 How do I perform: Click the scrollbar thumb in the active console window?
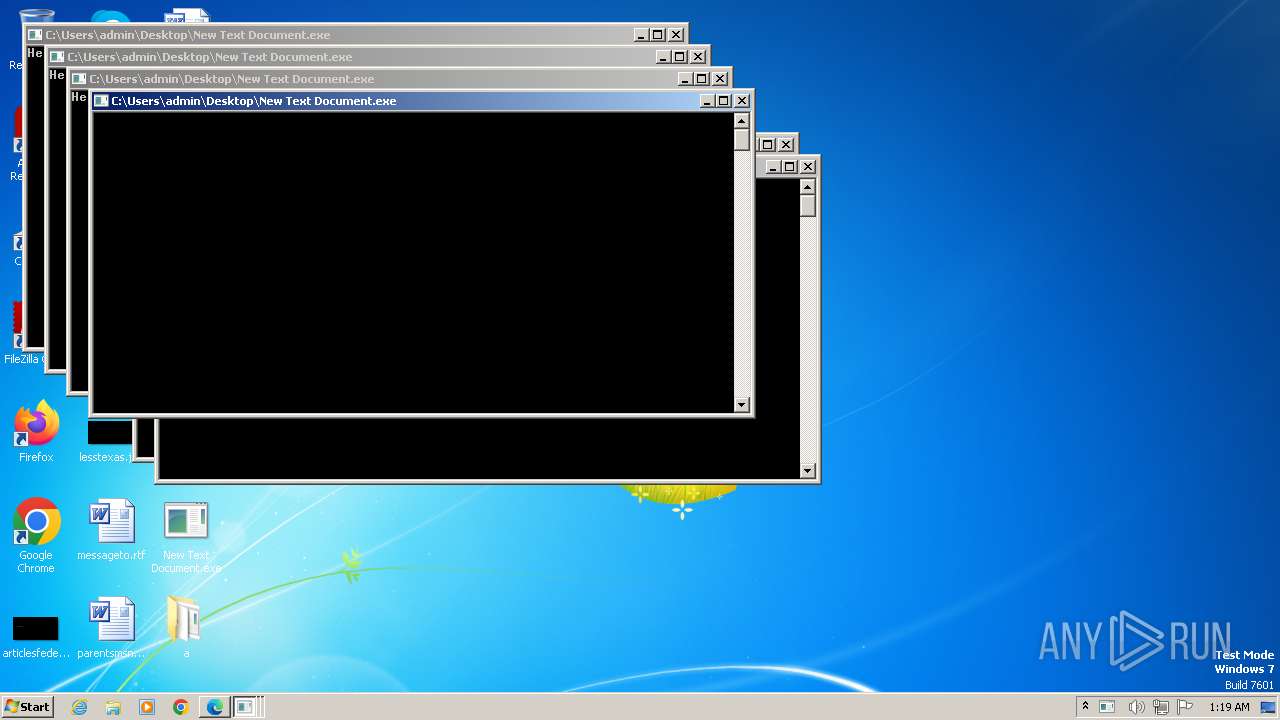click(741, 140)
